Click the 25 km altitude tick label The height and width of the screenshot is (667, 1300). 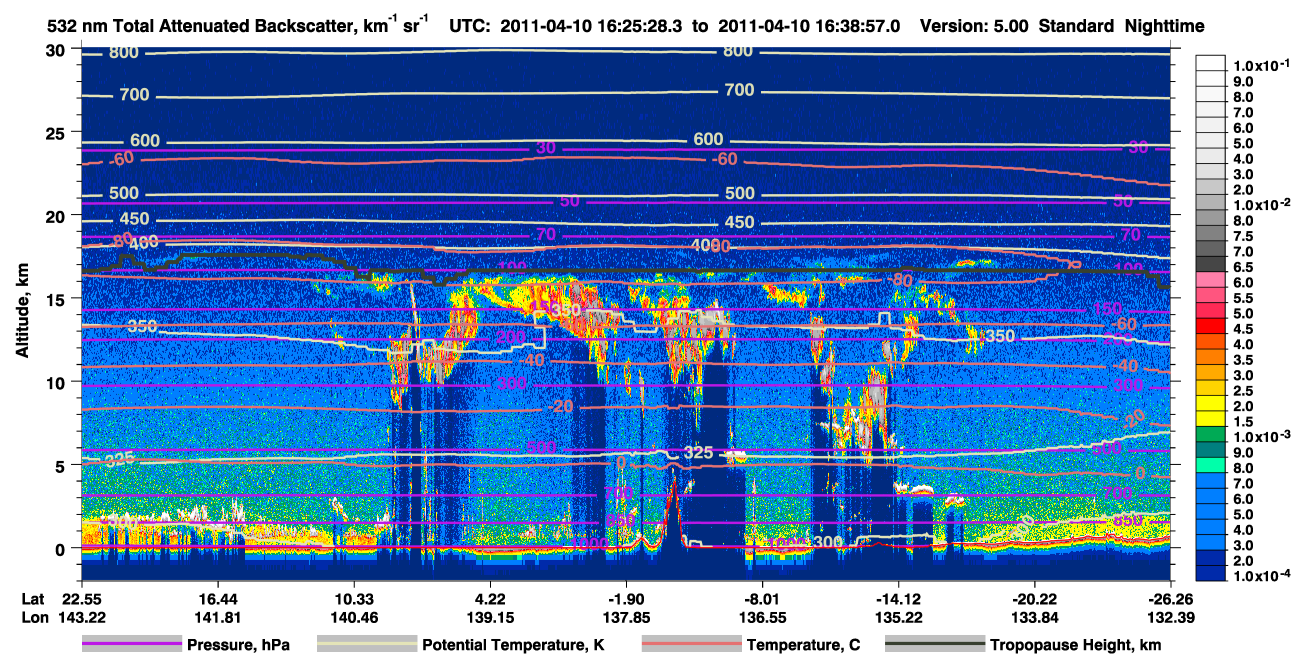point(57,132)
